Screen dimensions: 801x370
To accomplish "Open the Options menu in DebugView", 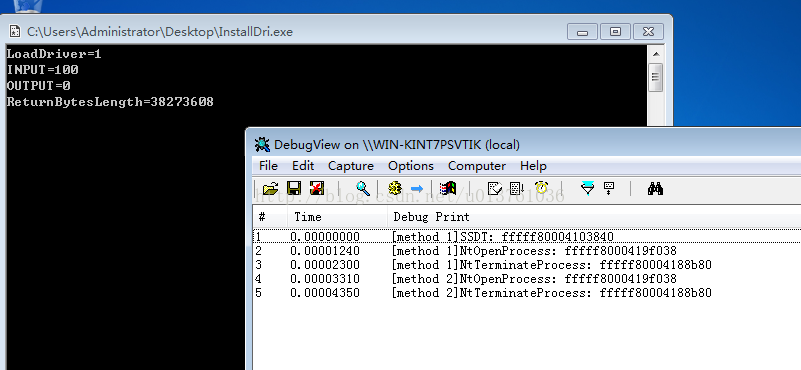I will [411, 166].
